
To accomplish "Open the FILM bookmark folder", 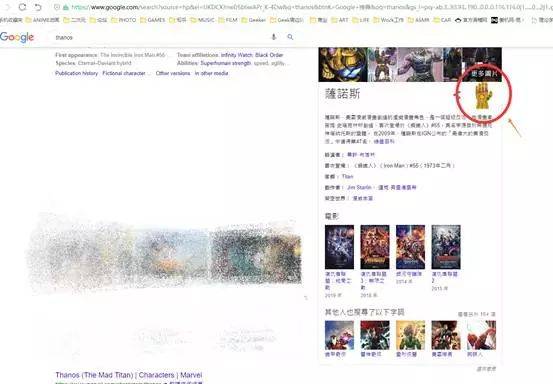I will 228,20.
